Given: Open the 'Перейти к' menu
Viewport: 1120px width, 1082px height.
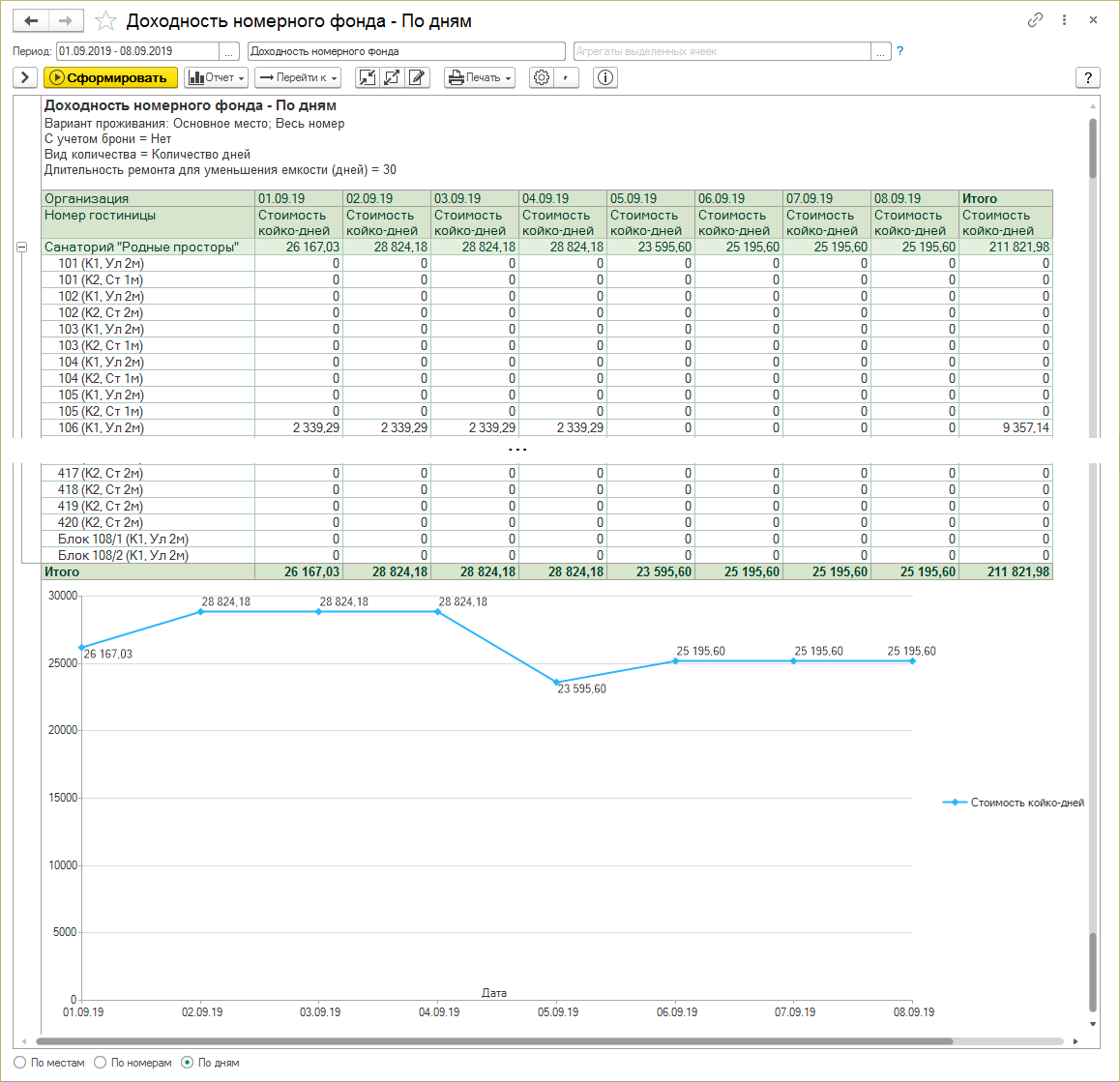Looking at the screenshot, I should click(x=298, y=77).
